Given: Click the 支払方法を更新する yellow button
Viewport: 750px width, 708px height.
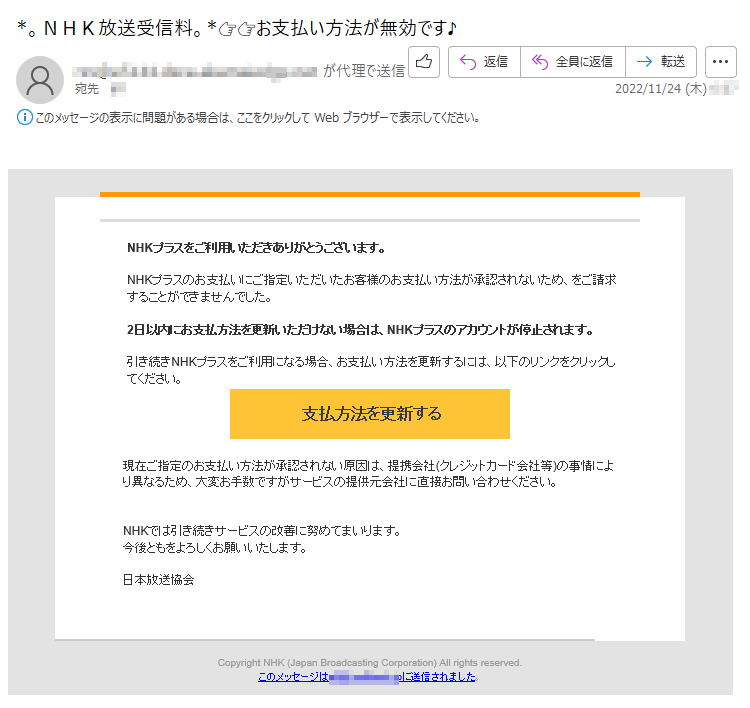Looking at the screenshot, I should click(x=370, y=414).
